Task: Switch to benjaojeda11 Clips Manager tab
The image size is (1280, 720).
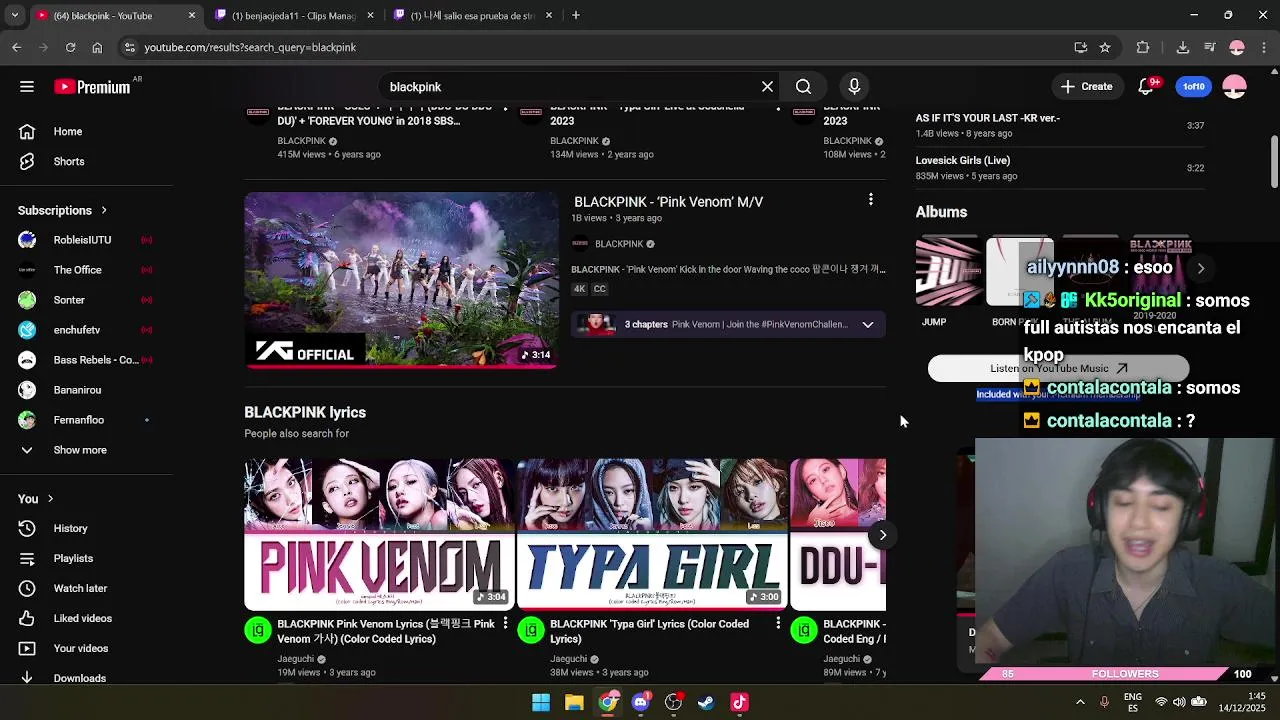Action: [x=293, y=16]
